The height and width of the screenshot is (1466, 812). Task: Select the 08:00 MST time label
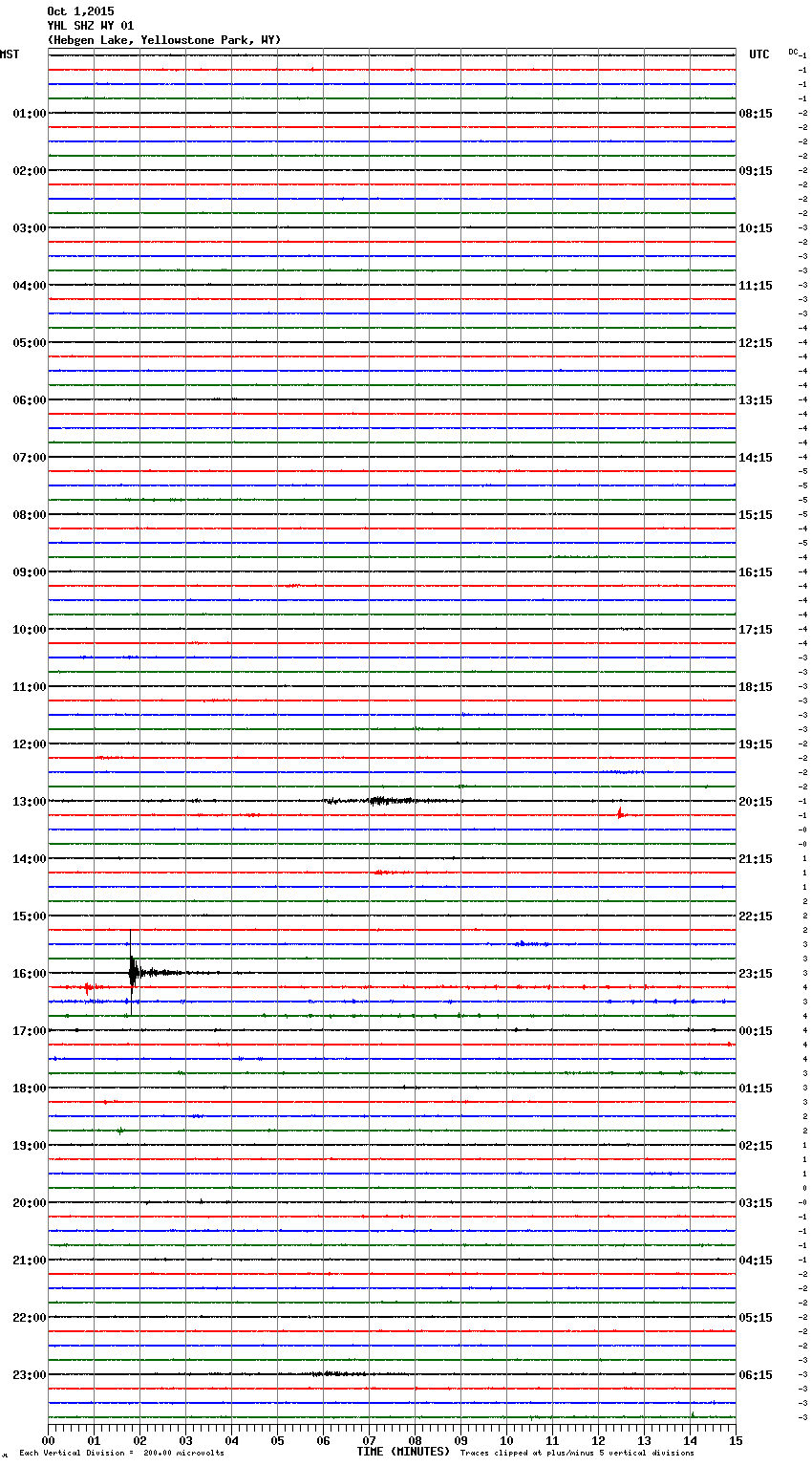tap(30, 515)
